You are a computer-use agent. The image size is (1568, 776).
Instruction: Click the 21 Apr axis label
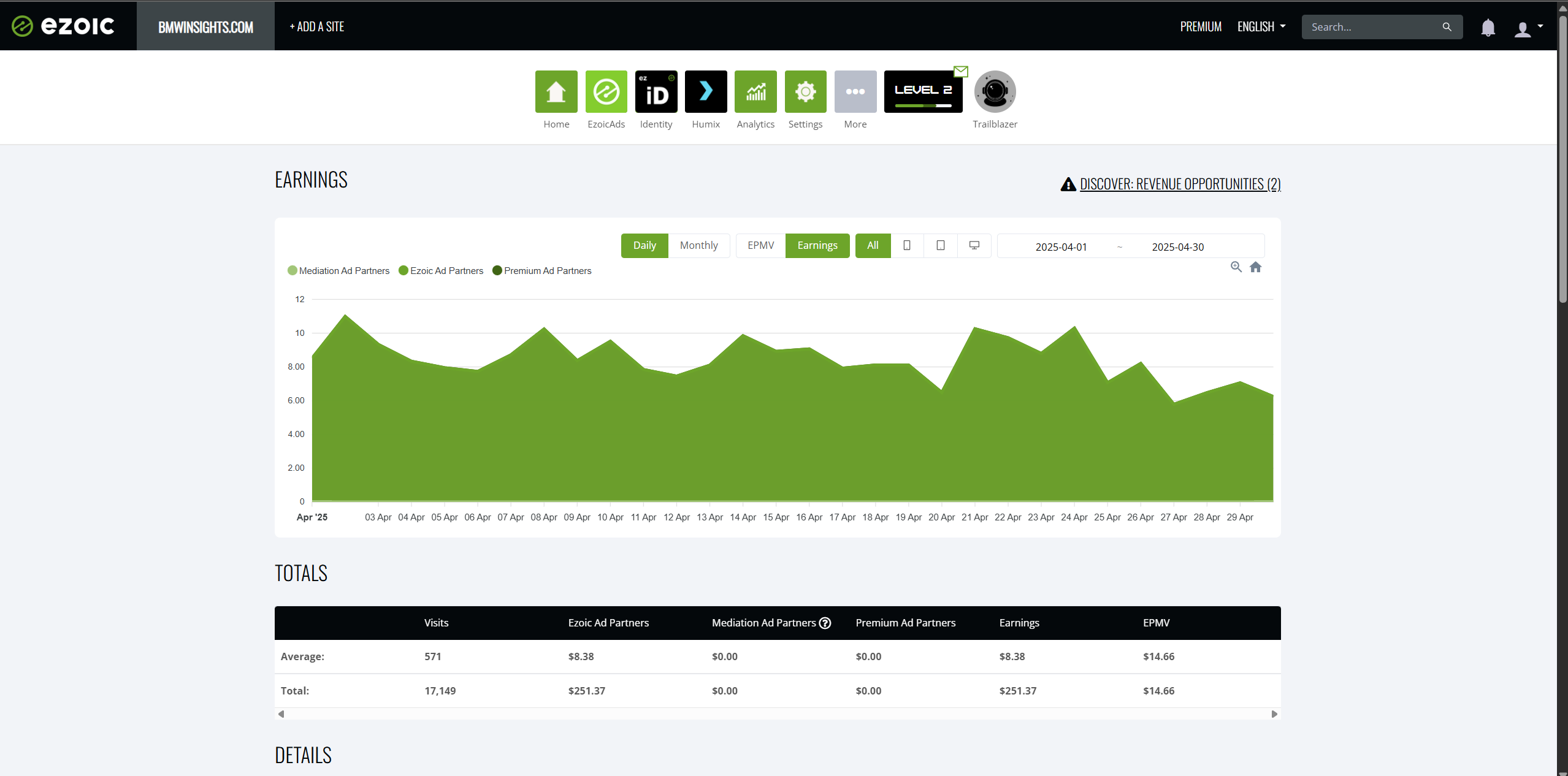tap(974, 517)
